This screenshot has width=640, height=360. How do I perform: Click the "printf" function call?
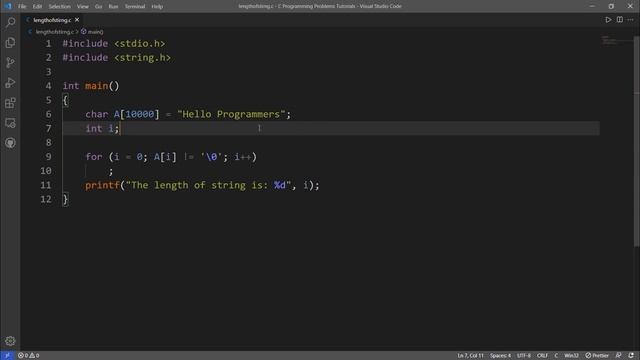[102, 185]
